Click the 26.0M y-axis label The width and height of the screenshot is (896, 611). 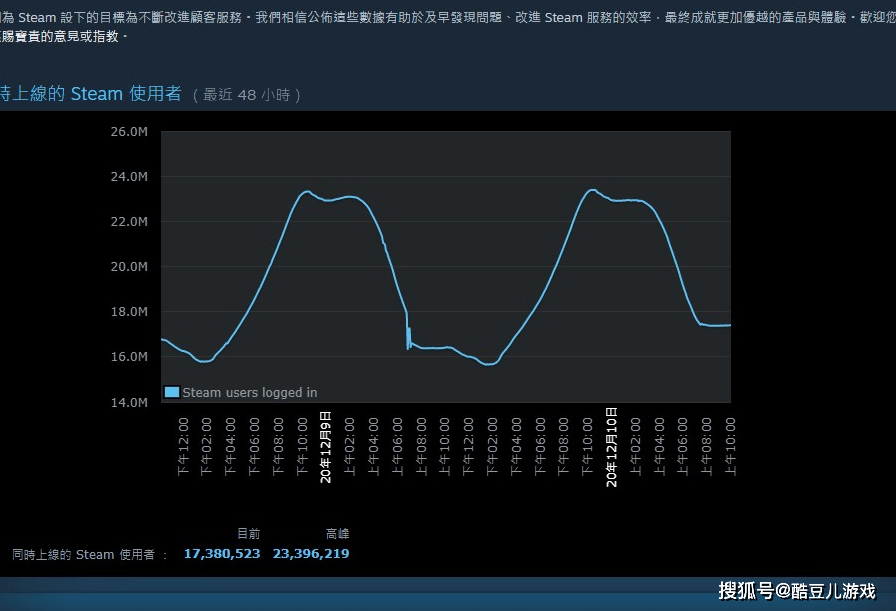point(128,132)
